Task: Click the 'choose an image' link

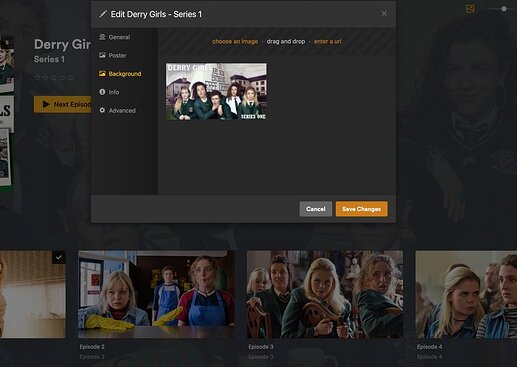Action: click(x=235, y=41)
